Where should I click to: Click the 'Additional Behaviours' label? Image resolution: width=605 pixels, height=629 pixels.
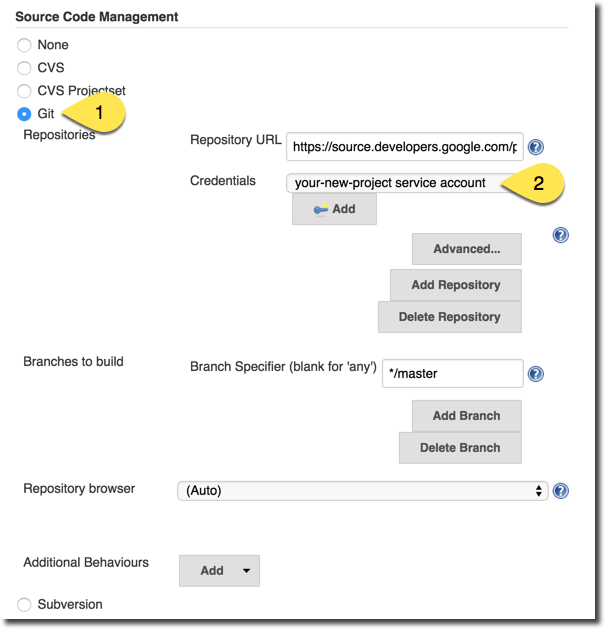(x=86, y=562)
